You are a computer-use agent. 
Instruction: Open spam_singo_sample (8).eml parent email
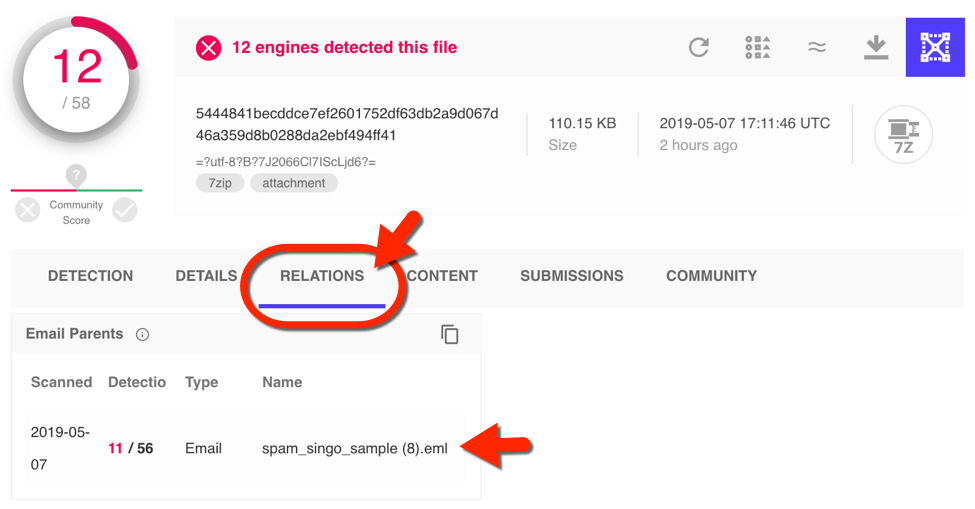[354, 449]
